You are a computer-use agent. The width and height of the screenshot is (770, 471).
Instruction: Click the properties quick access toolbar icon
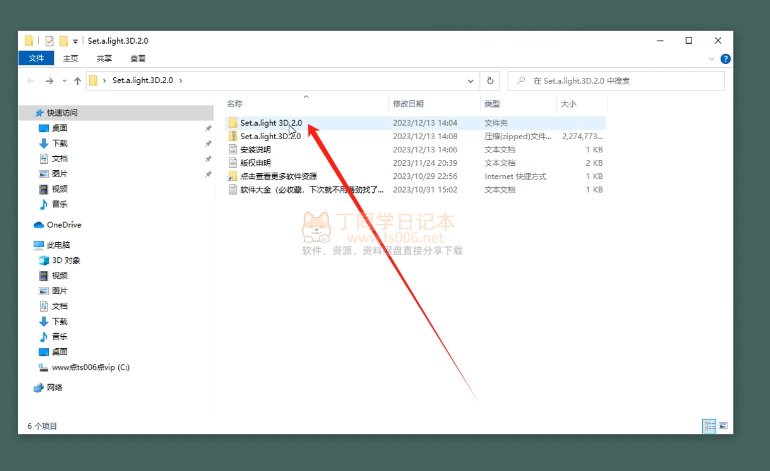[49, 41]
